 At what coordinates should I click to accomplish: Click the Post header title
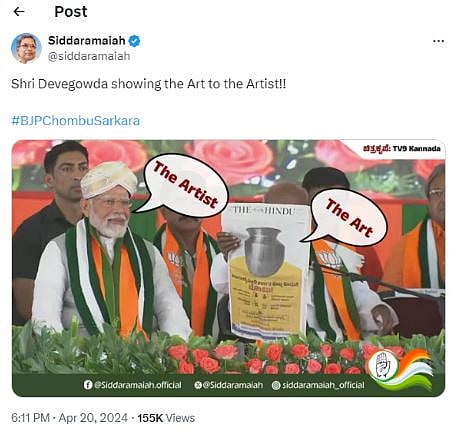(x=71, y=12)
